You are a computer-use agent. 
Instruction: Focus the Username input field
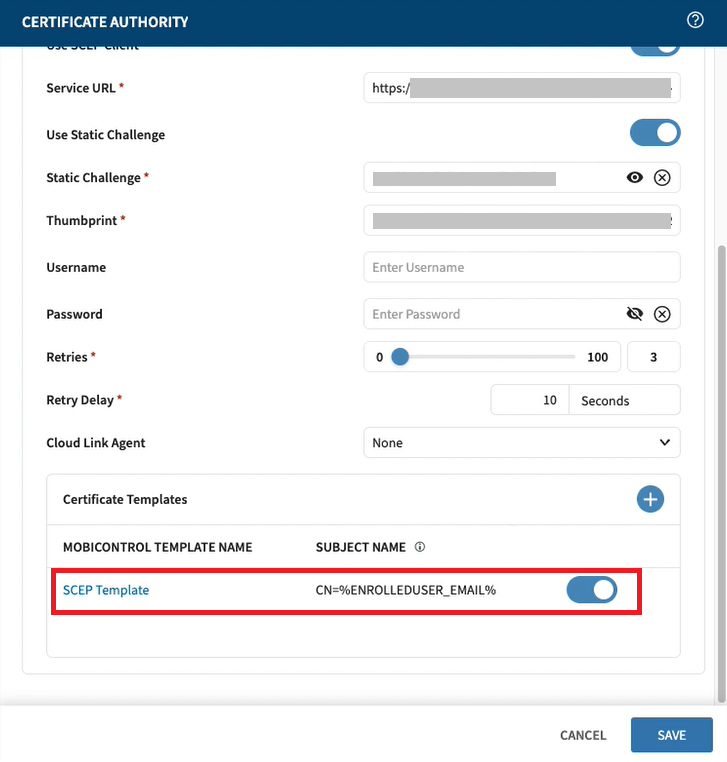(x=521, y=268)
